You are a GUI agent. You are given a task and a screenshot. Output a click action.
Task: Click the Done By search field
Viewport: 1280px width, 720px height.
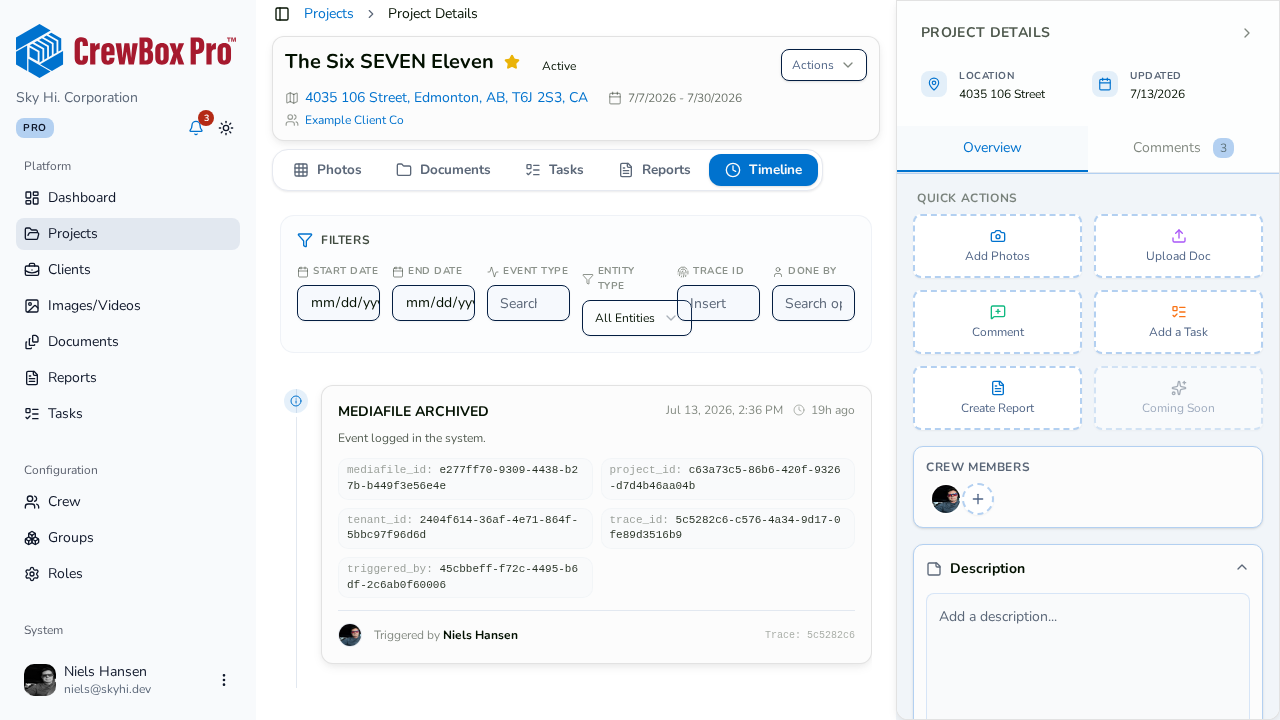(813, 303)
